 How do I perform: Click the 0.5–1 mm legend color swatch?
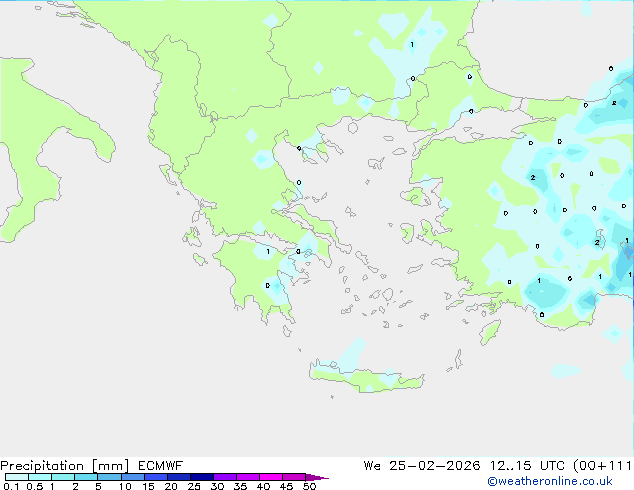pyautogui.click(x=40, y=477)
